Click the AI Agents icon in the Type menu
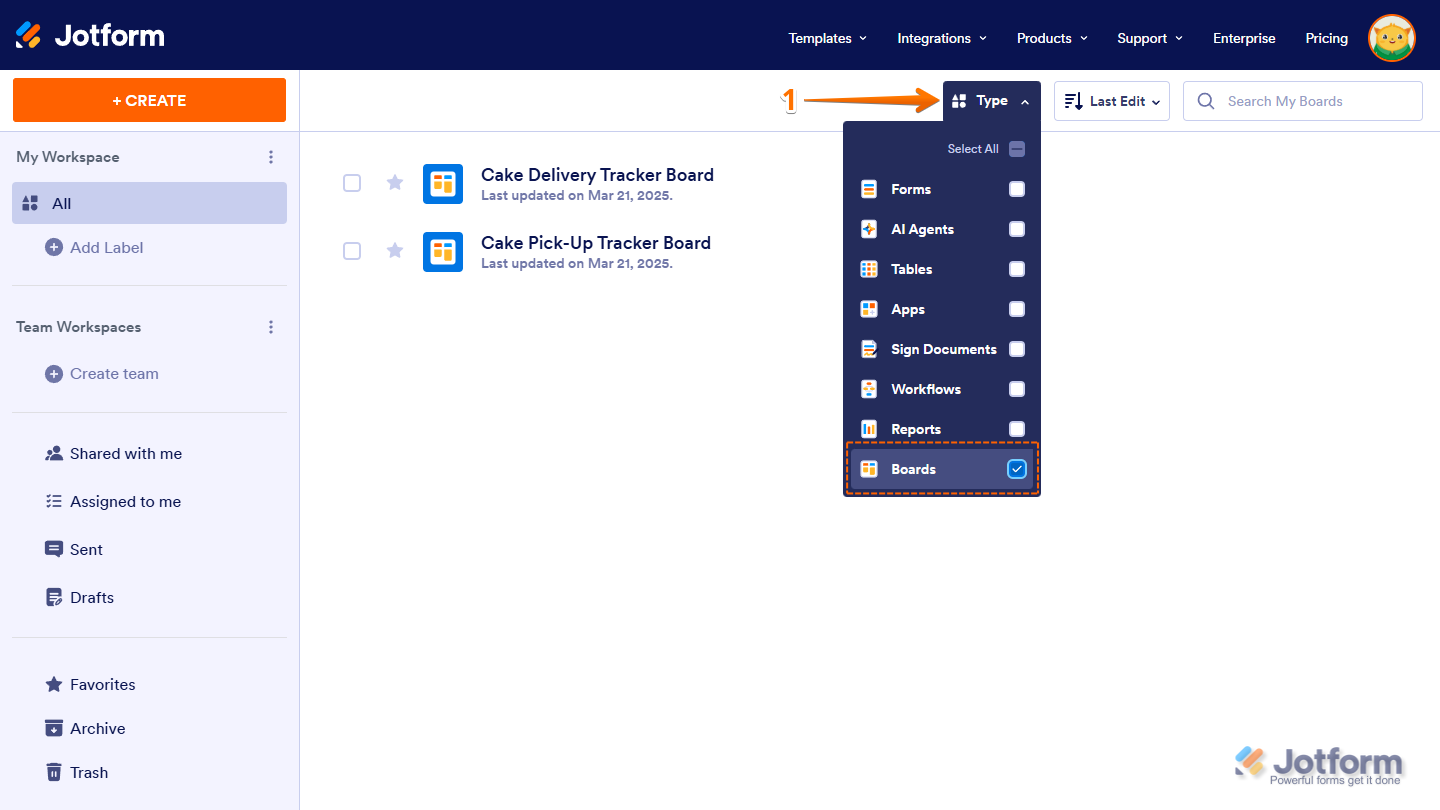Screen dimensions: 1440x810 (868, 229)
